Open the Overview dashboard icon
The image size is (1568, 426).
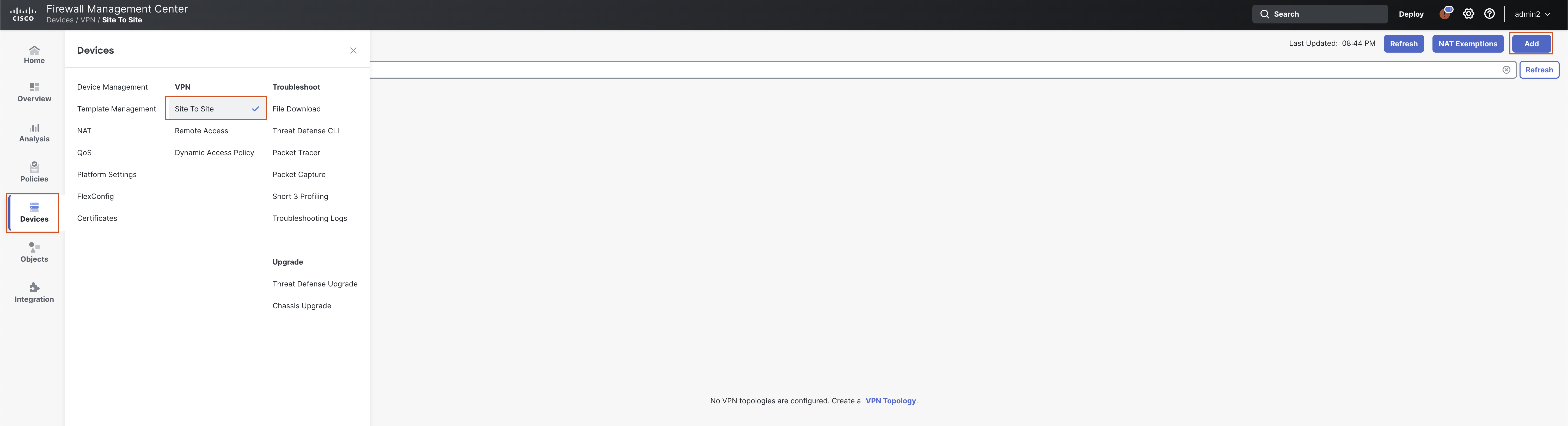click(34, 92)
